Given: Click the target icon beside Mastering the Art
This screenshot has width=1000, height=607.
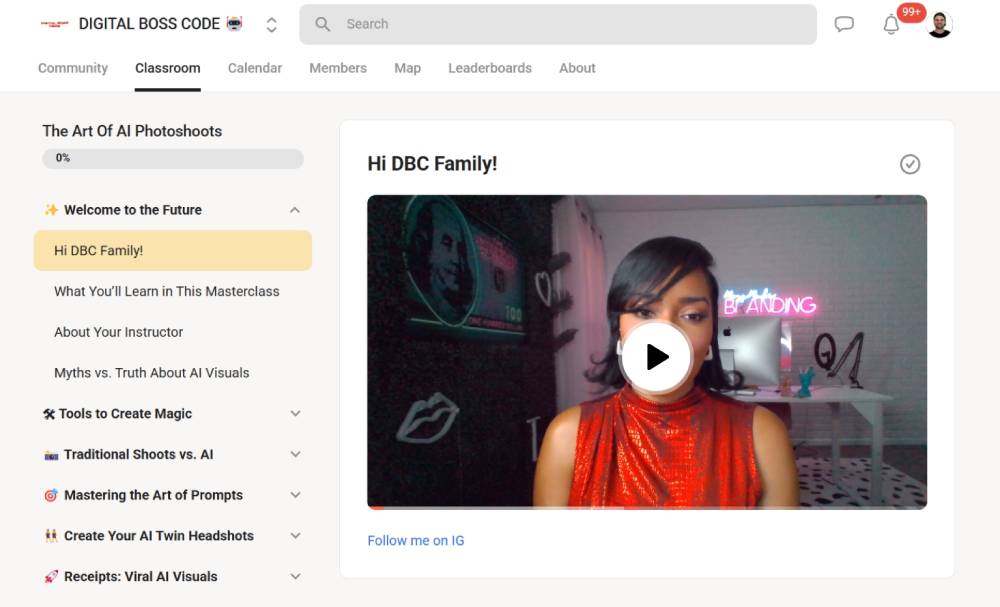Looking at the screenshot, I should [x=51, y=495].
